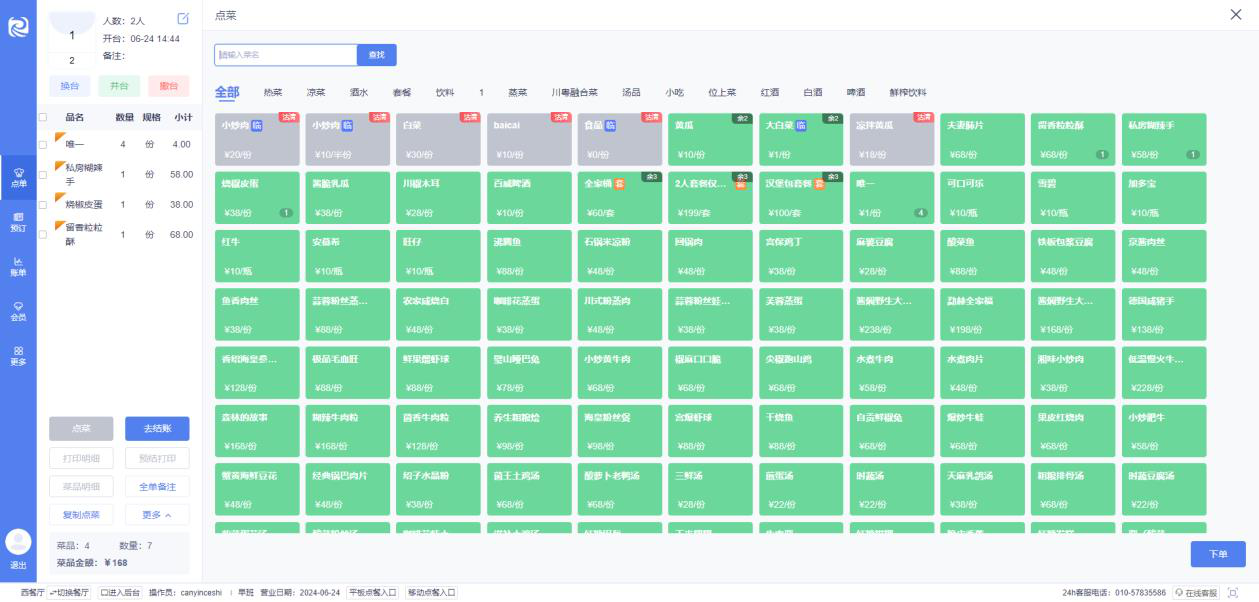Check the box for 私房糊辣手 order row
The height and width of the screenshot is (602, 1259).
tap(42, 175)
